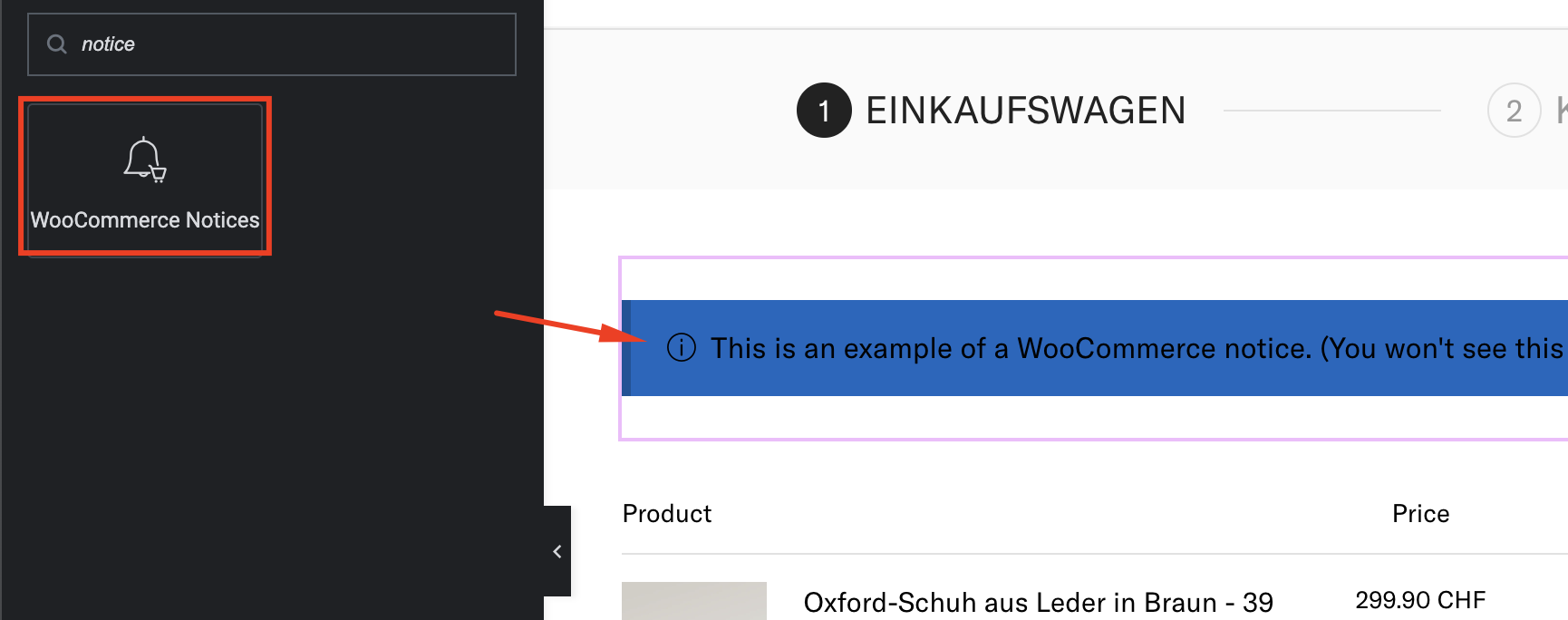The image size is (1568, 620).
Task: Click the dark left edge of the notice bar
Action: tap(626, 348)
